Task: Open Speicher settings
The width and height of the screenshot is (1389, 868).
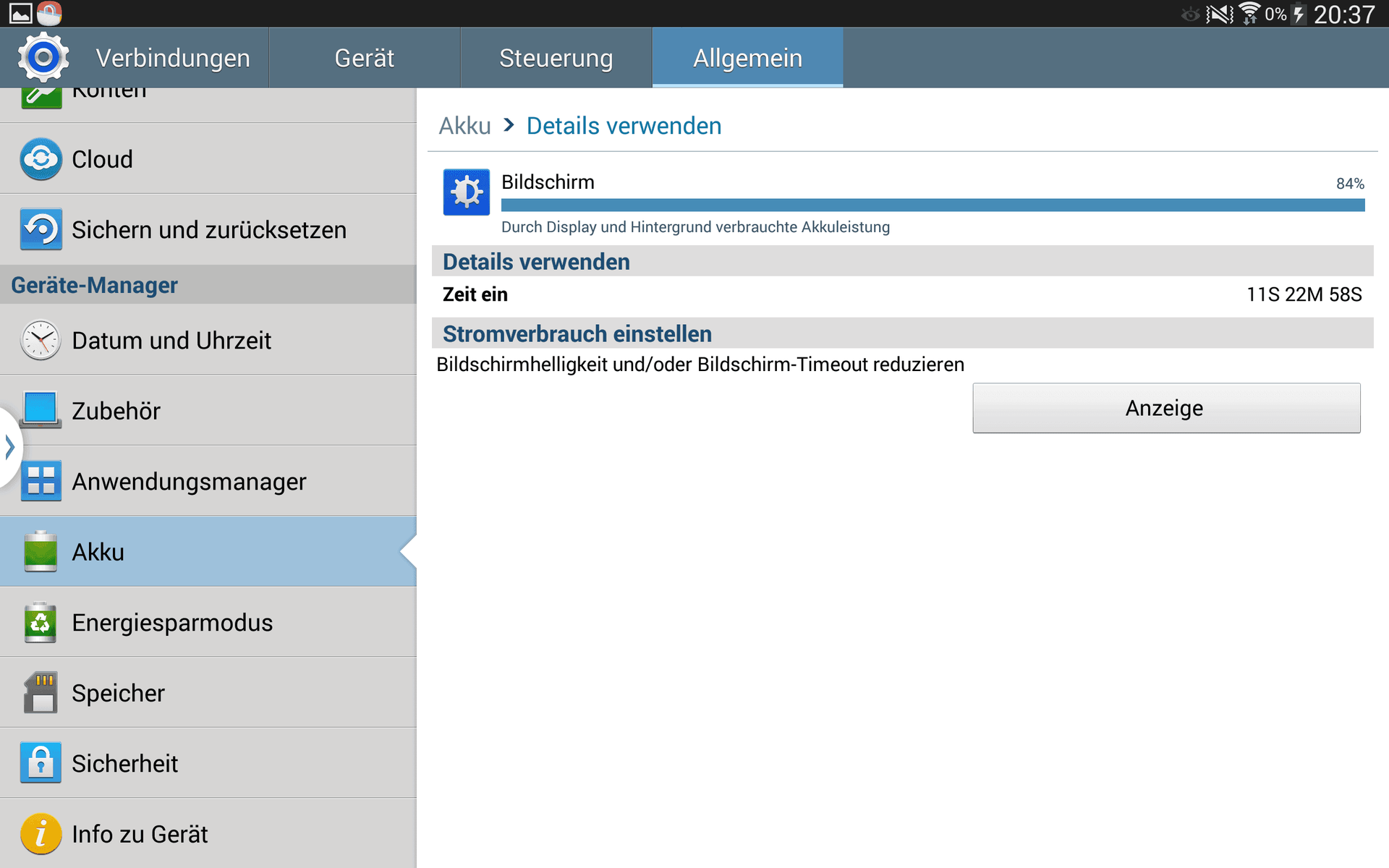Action: click(x=208, y=693)
